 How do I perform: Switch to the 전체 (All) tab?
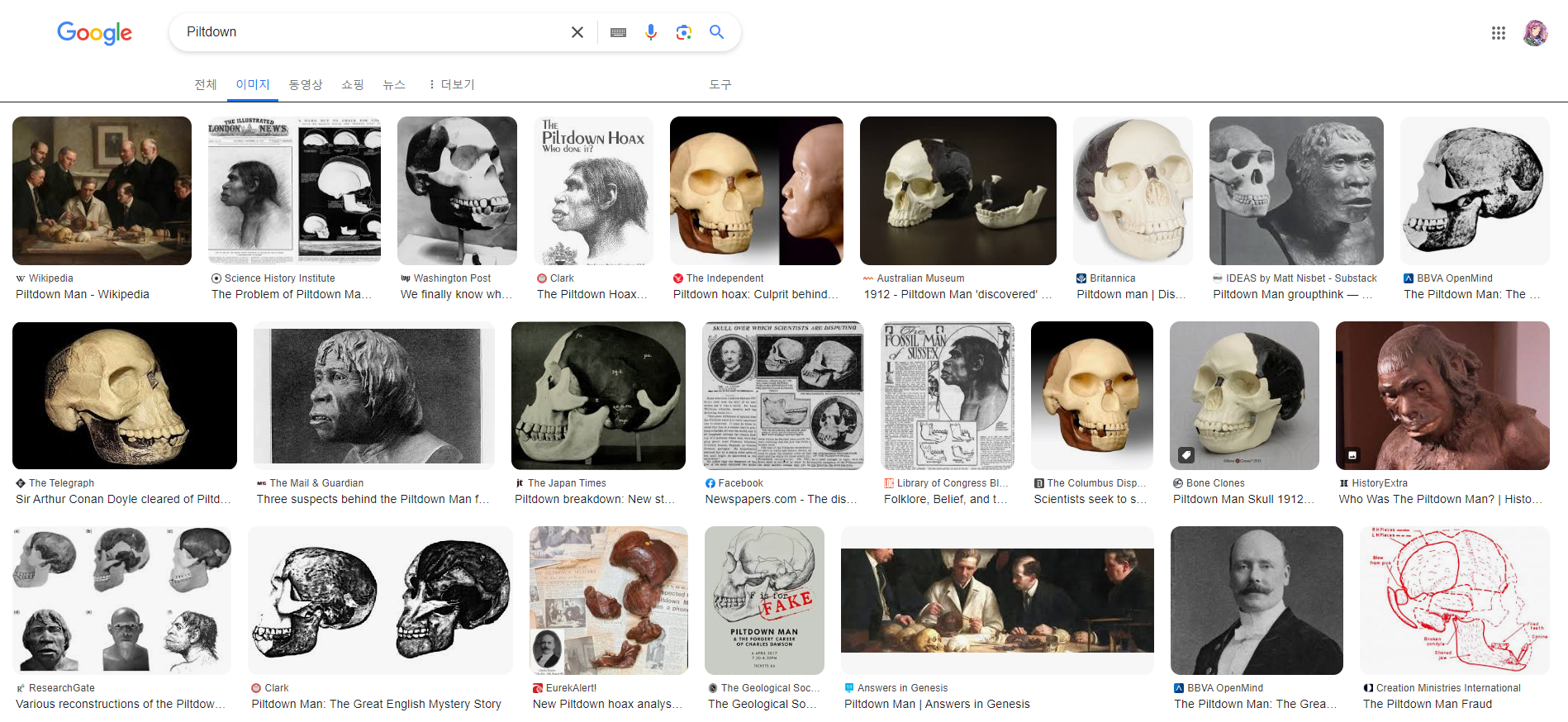(x=206, y=84)
